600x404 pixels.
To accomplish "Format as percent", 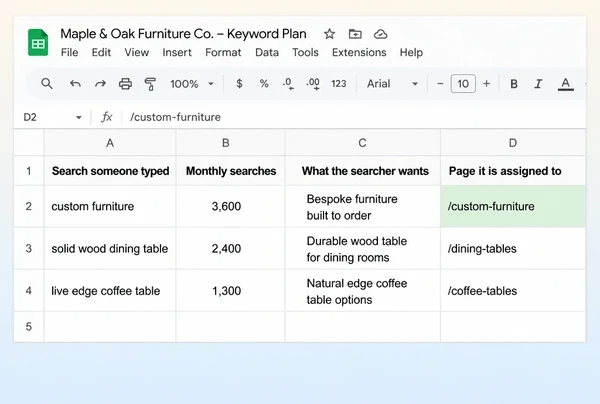I will pos(264,83).
